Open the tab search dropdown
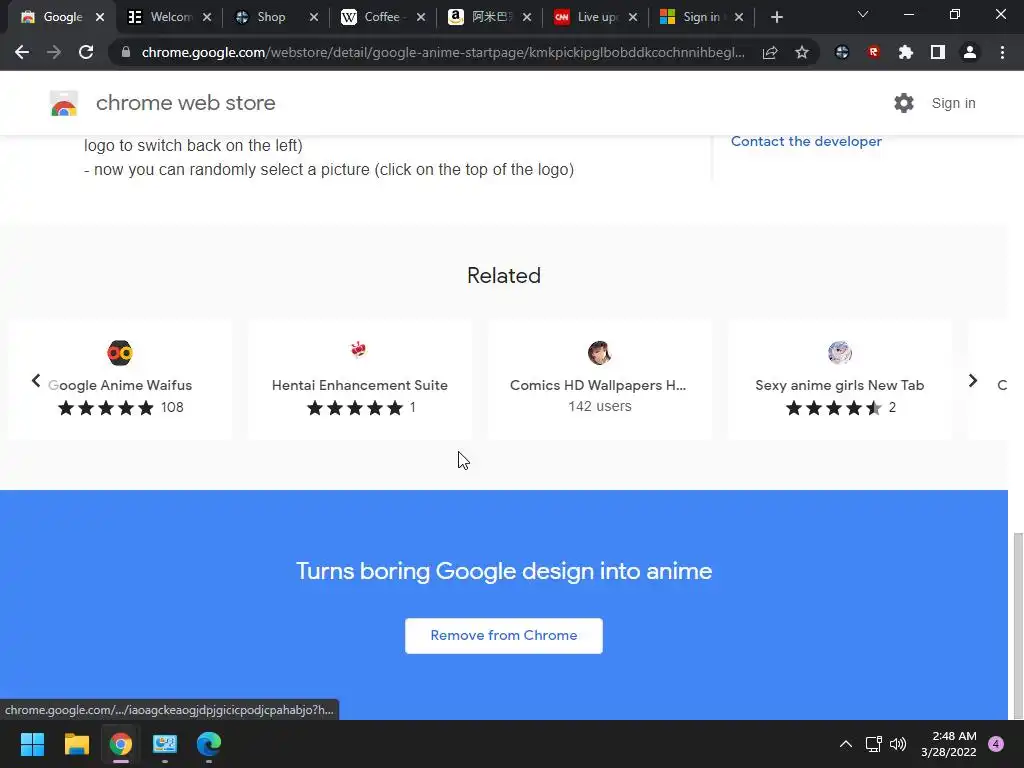Viewport: 1024px width, 768px height. click(863, 14)
